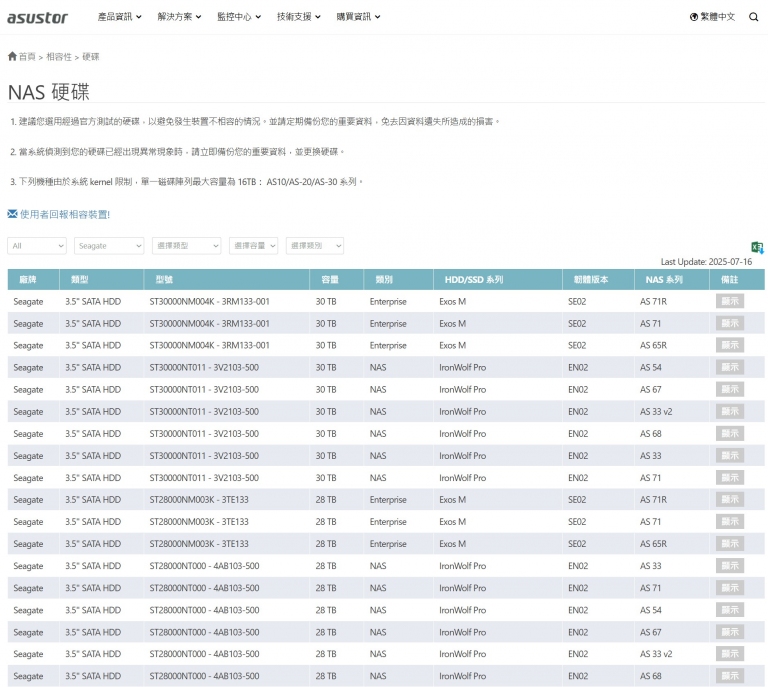768x687 pixels.
Task: Click SE02 firmware in AS 71 28 TB row
Action: [x=577, y=522]
